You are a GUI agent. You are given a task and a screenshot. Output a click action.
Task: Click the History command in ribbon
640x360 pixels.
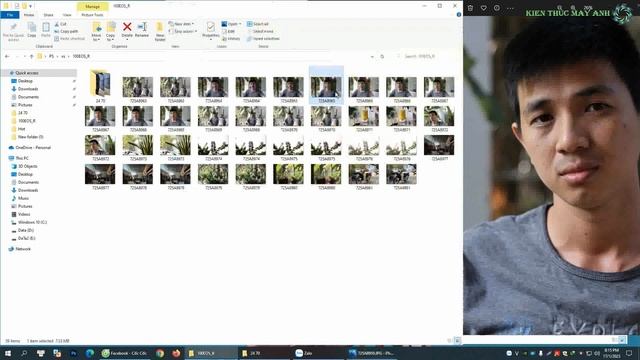231,39
